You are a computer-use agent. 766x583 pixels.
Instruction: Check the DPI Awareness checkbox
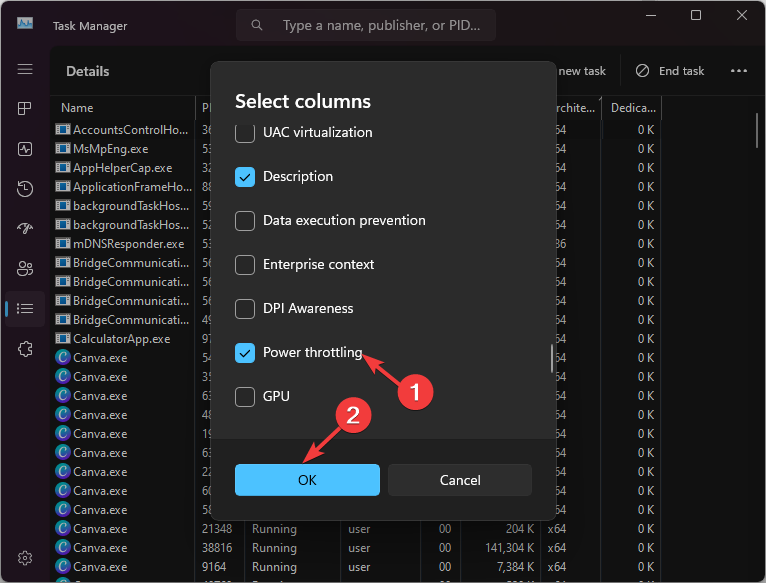coord(245,308)
